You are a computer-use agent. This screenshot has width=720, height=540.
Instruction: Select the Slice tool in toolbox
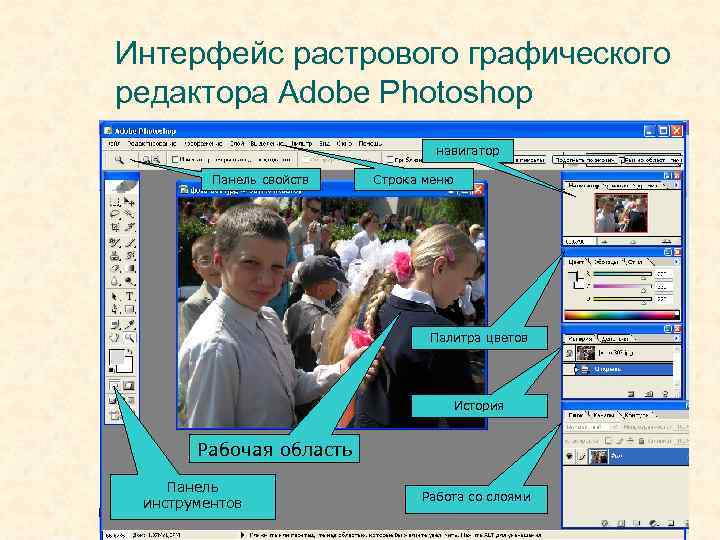tap(129, 227)
